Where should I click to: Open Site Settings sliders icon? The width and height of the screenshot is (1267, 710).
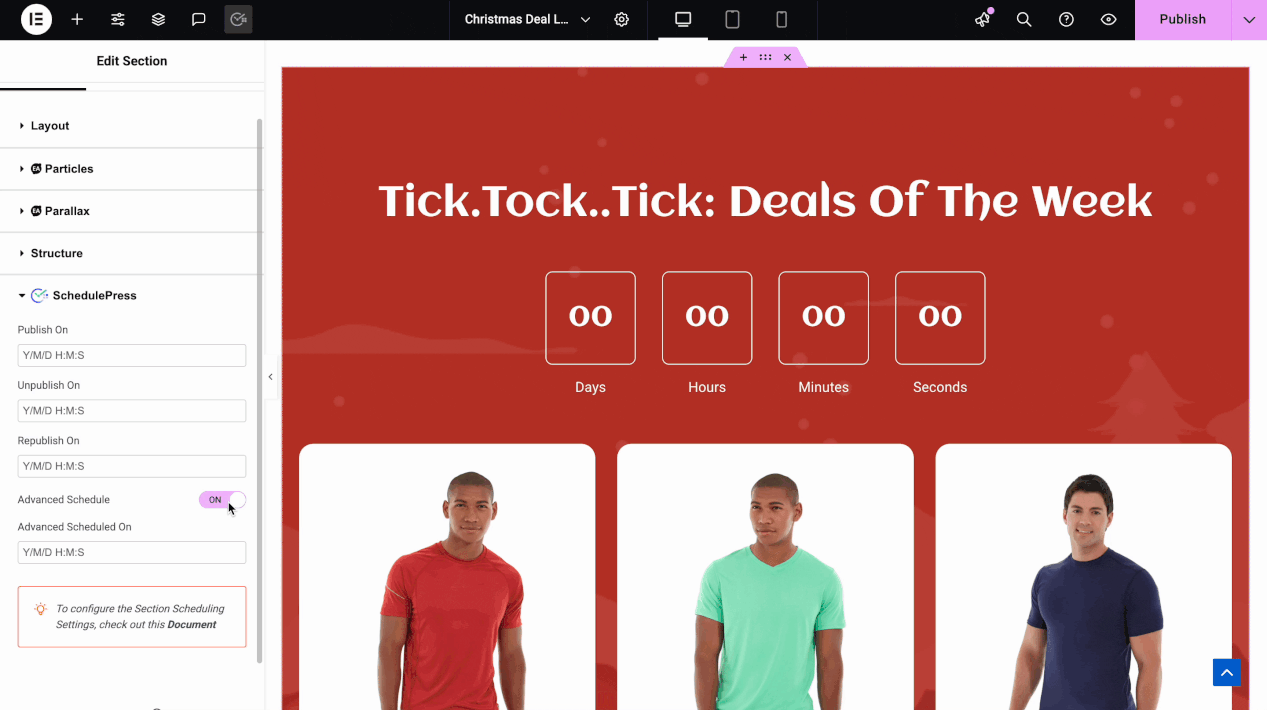coord(118,19)
